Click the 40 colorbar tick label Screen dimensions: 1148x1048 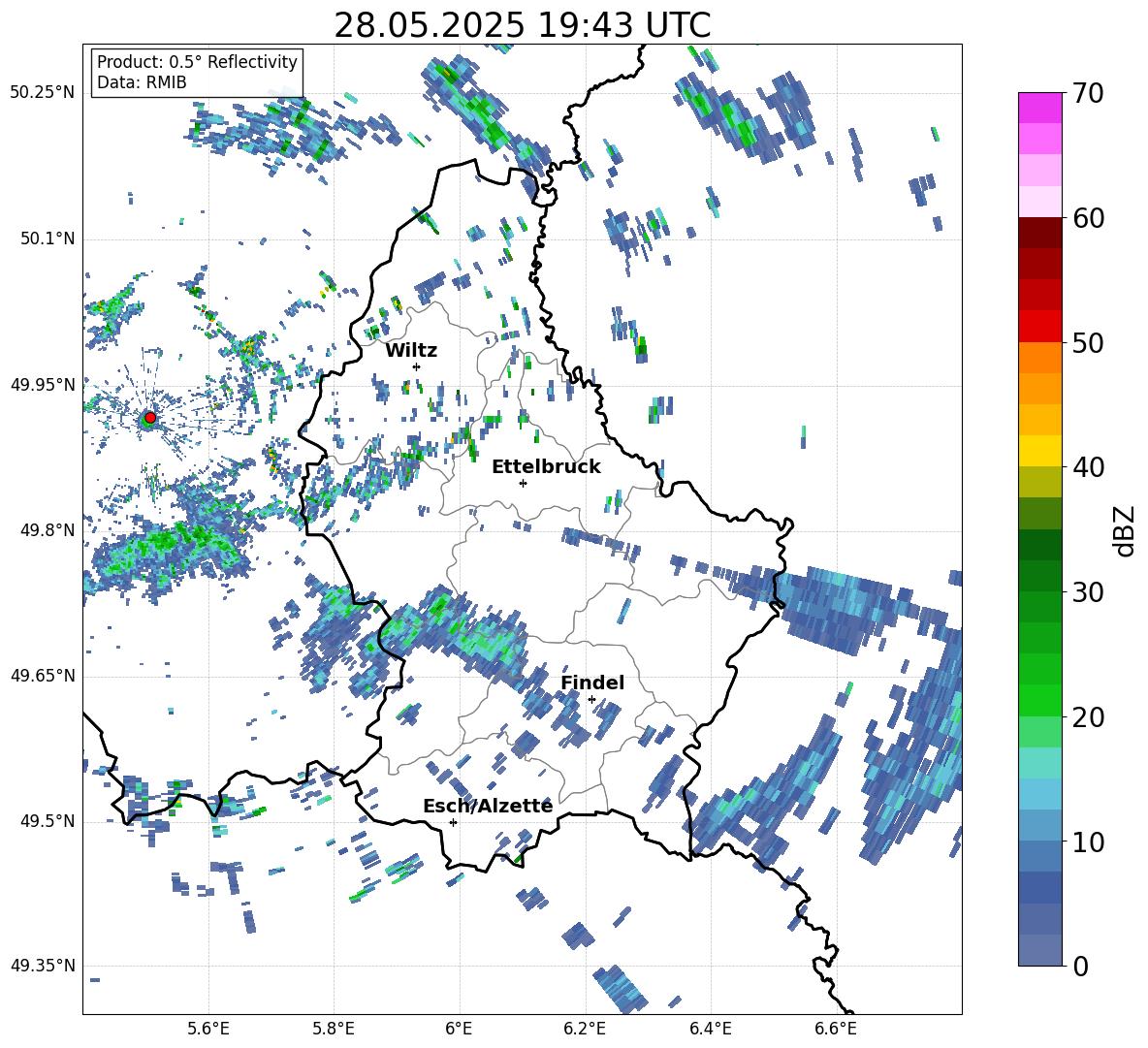point(1088,467)
